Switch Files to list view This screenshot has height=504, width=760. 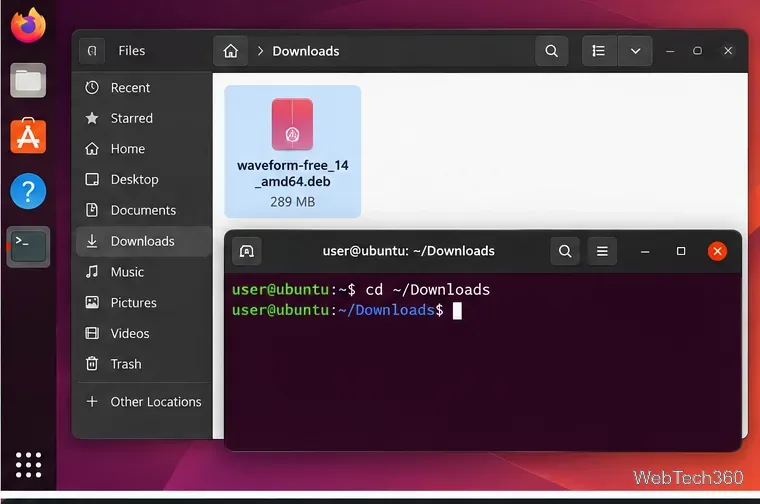599,51
